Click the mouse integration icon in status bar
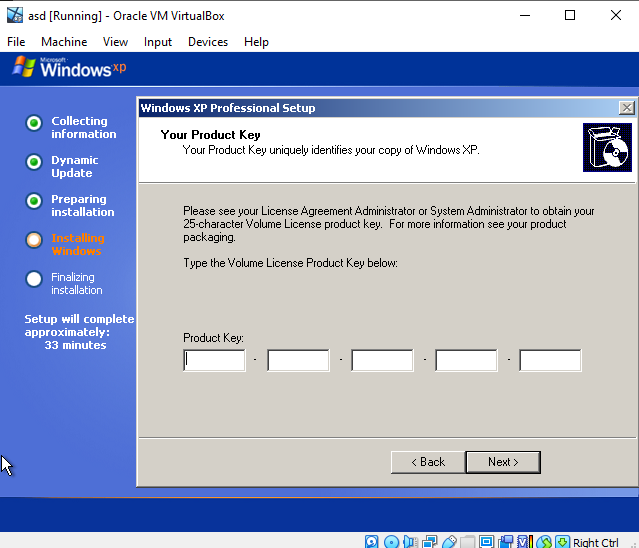Viewport: 639px width, 548px height. [545, 541]
